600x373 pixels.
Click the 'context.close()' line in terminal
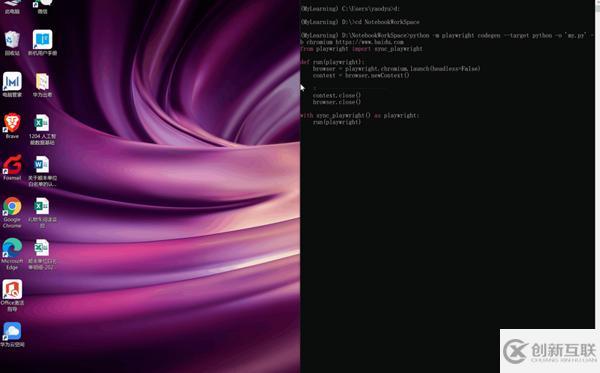(337, 95)
